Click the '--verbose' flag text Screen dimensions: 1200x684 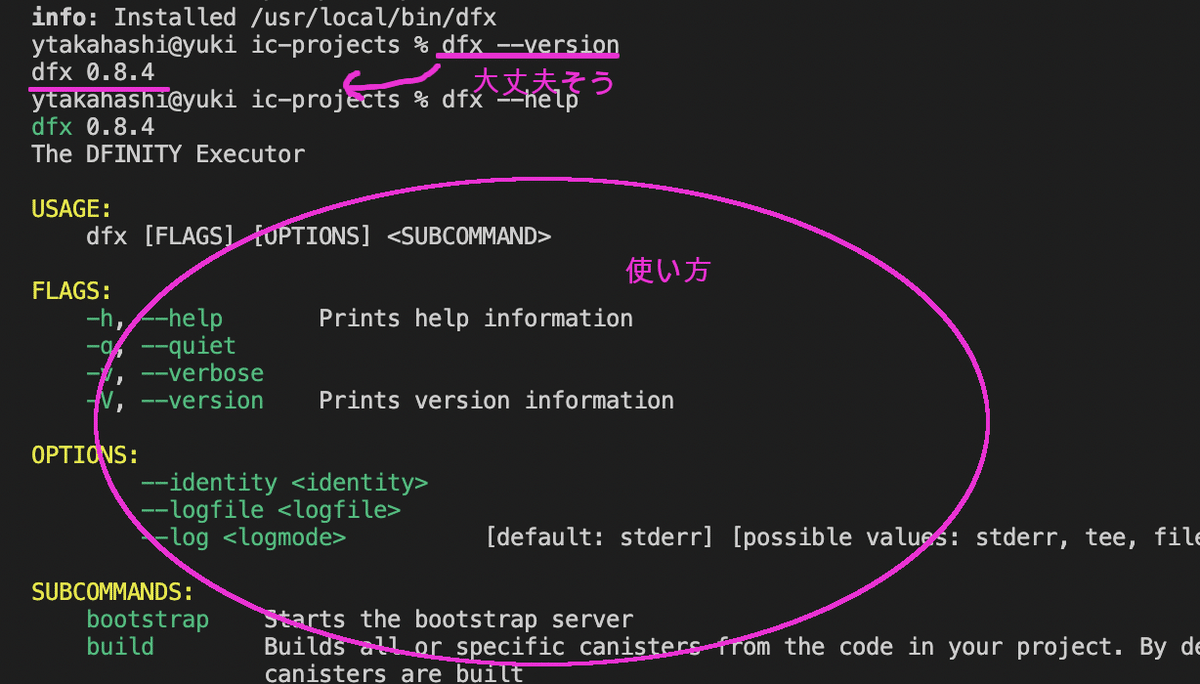[202, 373]
